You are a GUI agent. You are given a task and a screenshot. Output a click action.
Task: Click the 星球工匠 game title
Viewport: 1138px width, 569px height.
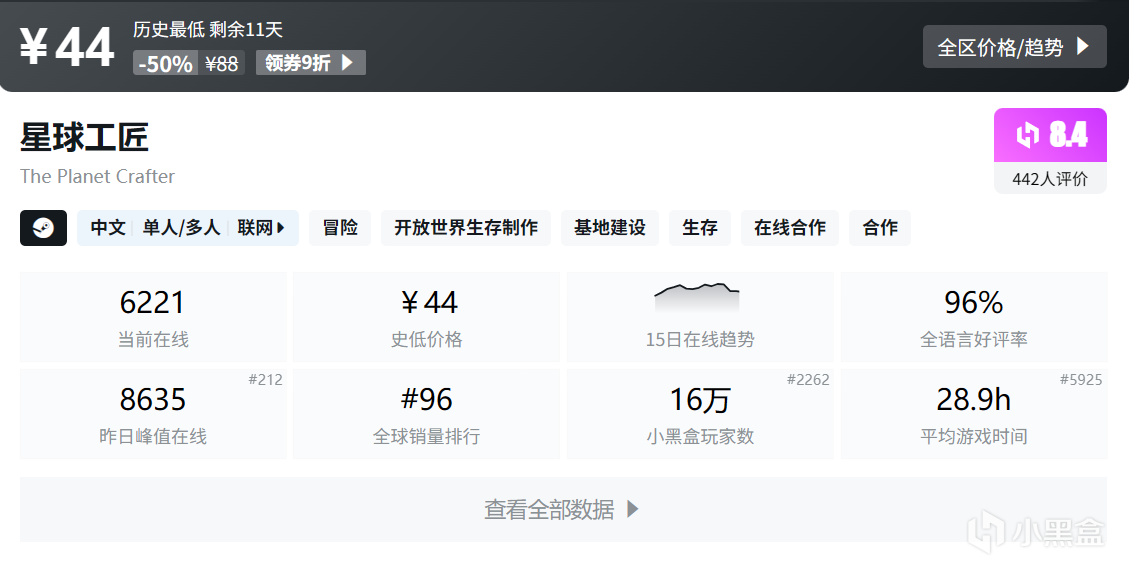point(84,137)
